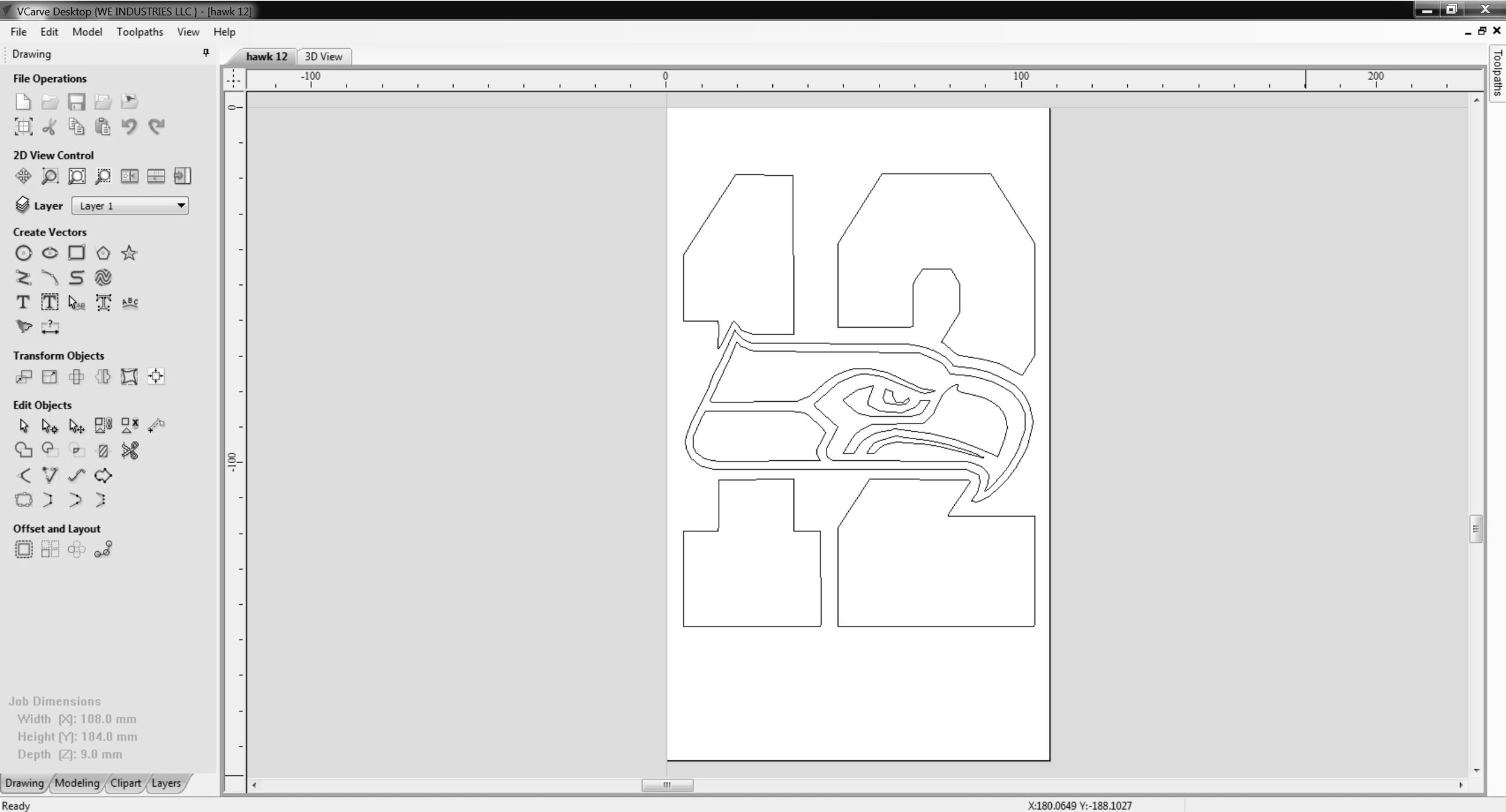Viewport: 1506px width, 812px height.
Task: Open the Distort Objects tool
Action: point(130,376)
